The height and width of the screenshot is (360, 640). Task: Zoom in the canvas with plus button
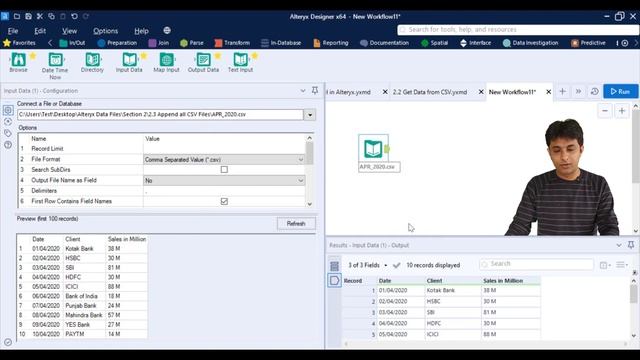click(x=622, y=111)
